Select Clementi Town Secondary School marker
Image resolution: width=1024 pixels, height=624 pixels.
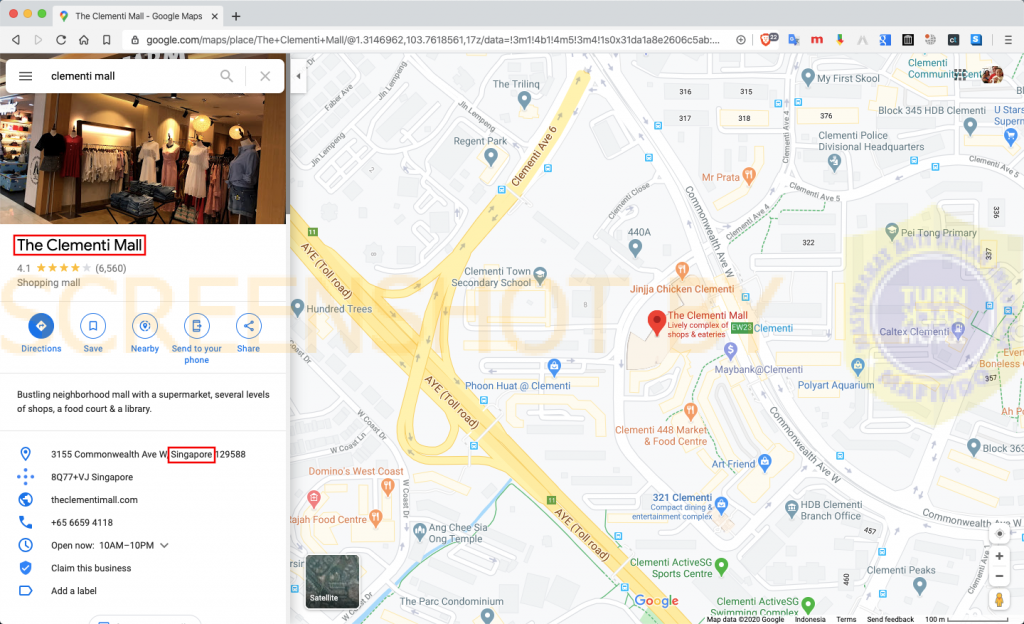(540, 275)
